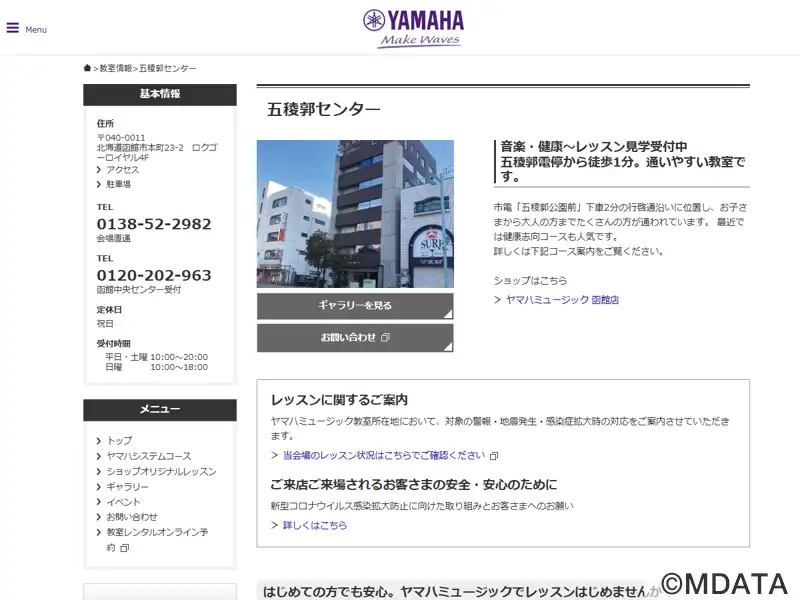This screenshot has height=600, width=800.
Task: Click the レッスンに関するご案内 heading
Action: (339, 399)
